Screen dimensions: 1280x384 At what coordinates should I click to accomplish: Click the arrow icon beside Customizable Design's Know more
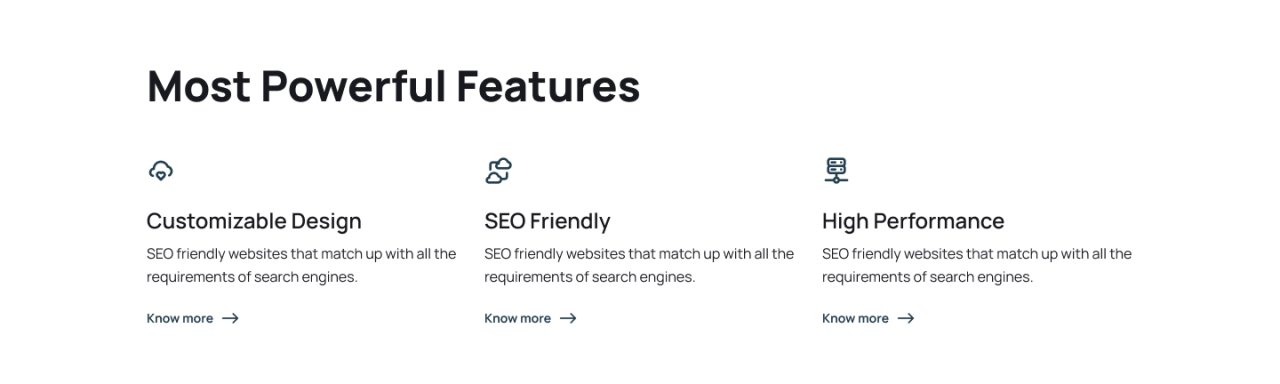click(230, 318)
